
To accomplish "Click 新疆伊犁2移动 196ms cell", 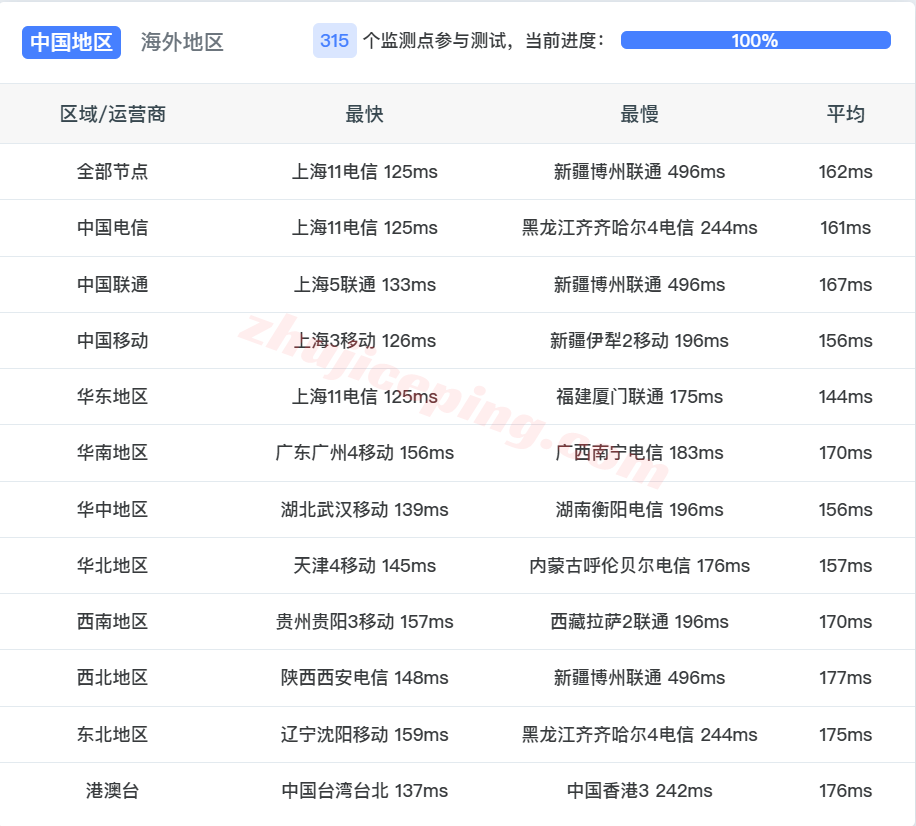I will click(639, 341).
